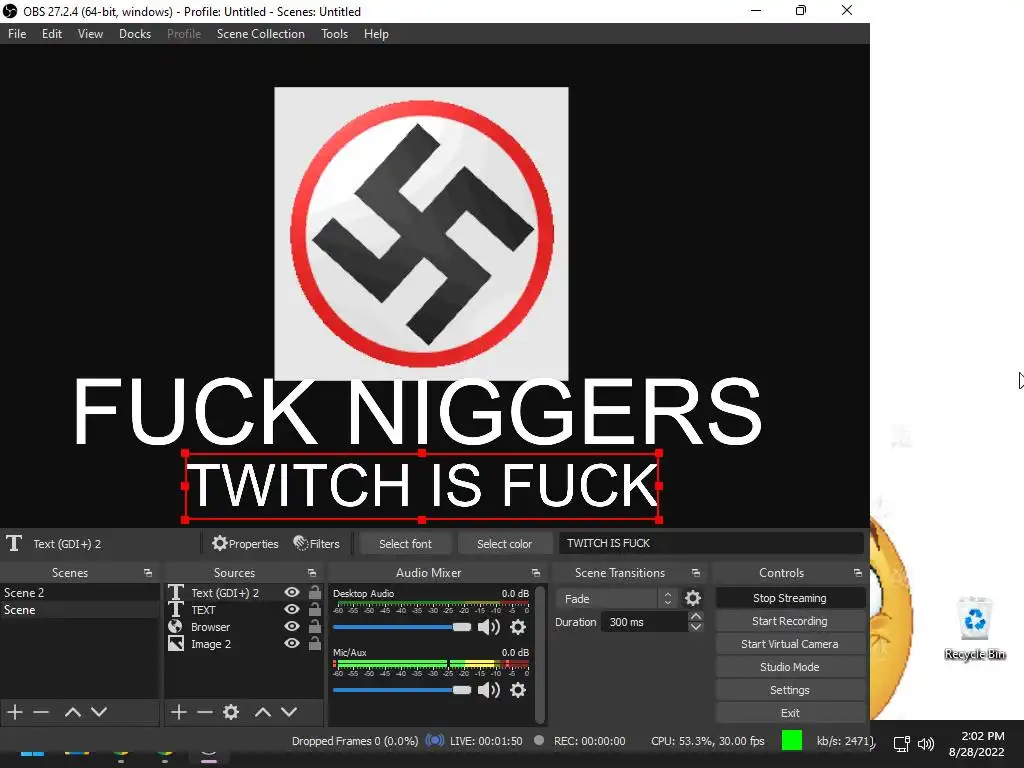1024x768 pixels.
Task: Open Mic/Aux settings gear
Action: click(x=518, y=690)
